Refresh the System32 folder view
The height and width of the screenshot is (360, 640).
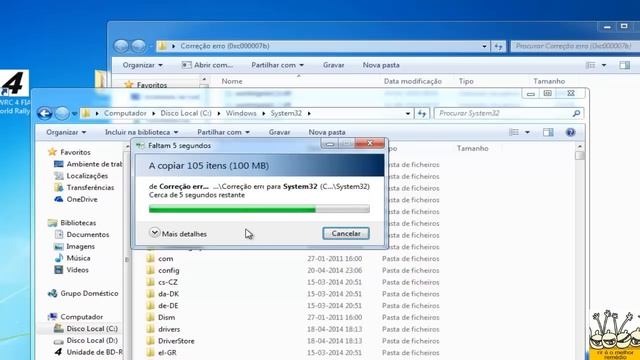[x=422, y=113]
